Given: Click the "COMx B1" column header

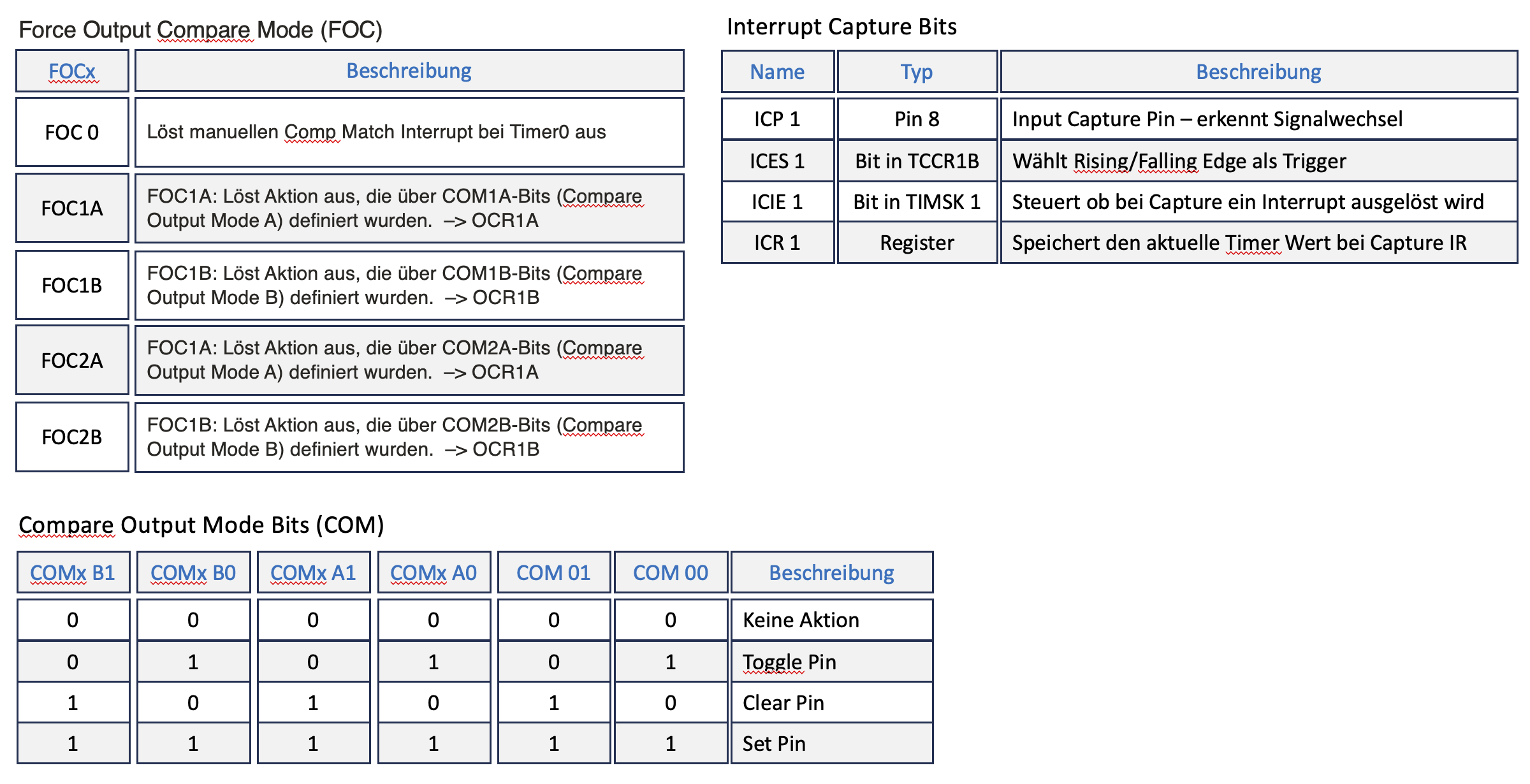Looking at the screenshot, I should coord(73,573).
